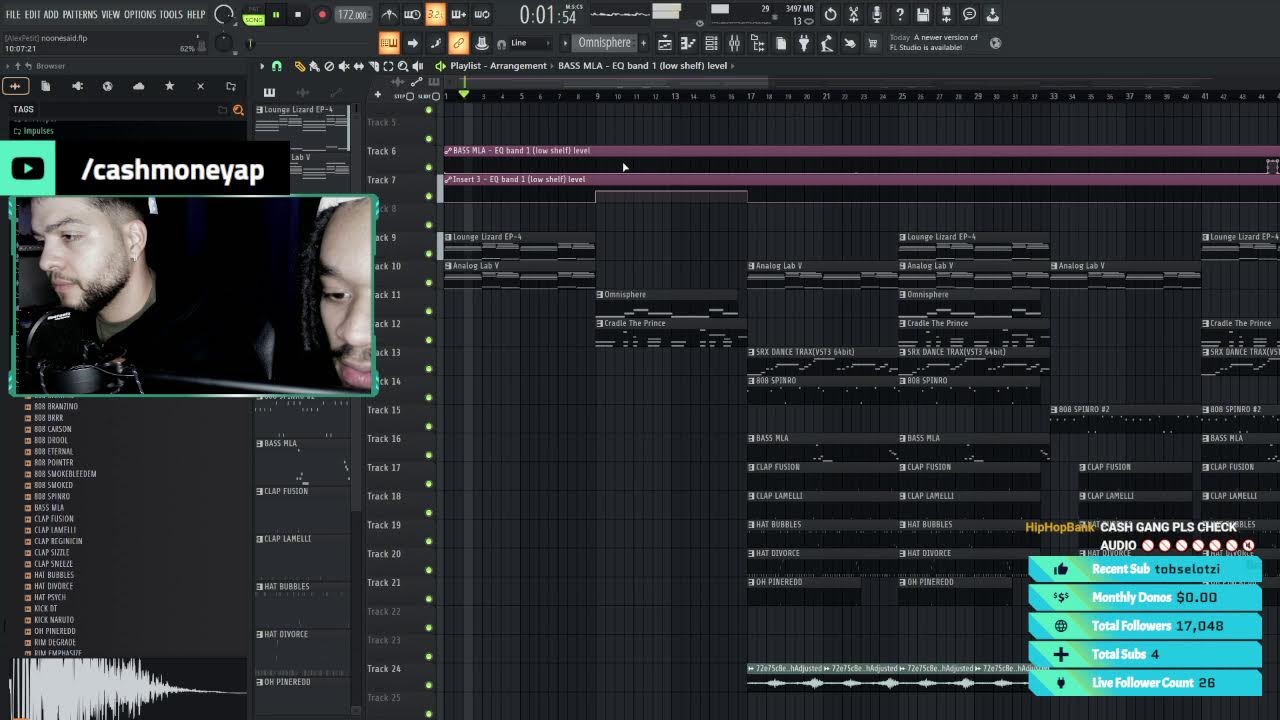The image size is (1280, 720).
Task: Click the export download icon
Action: pyautogui.click(x=992, y=15)
